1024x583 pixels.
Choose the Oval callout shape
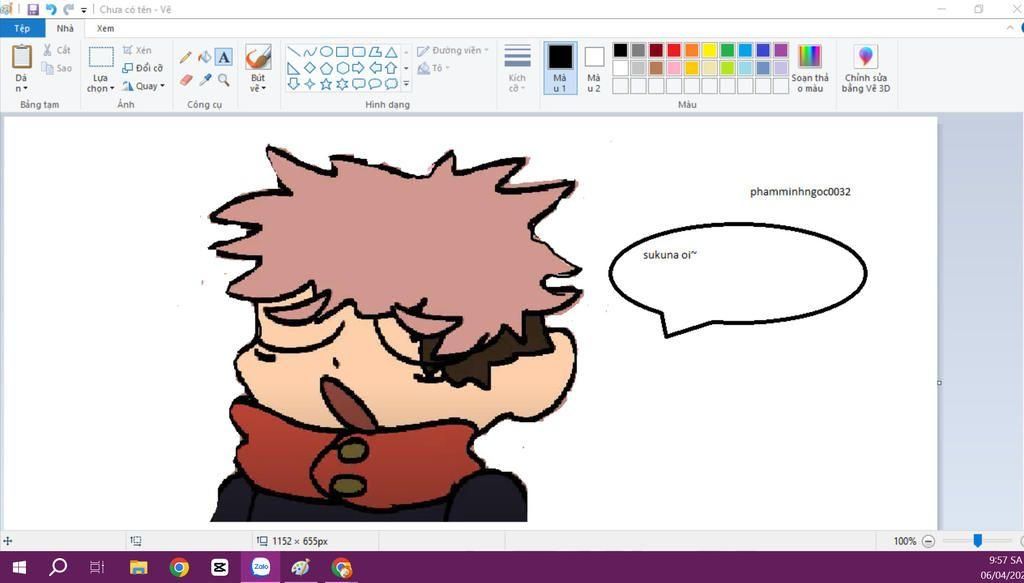pos(375,84)
